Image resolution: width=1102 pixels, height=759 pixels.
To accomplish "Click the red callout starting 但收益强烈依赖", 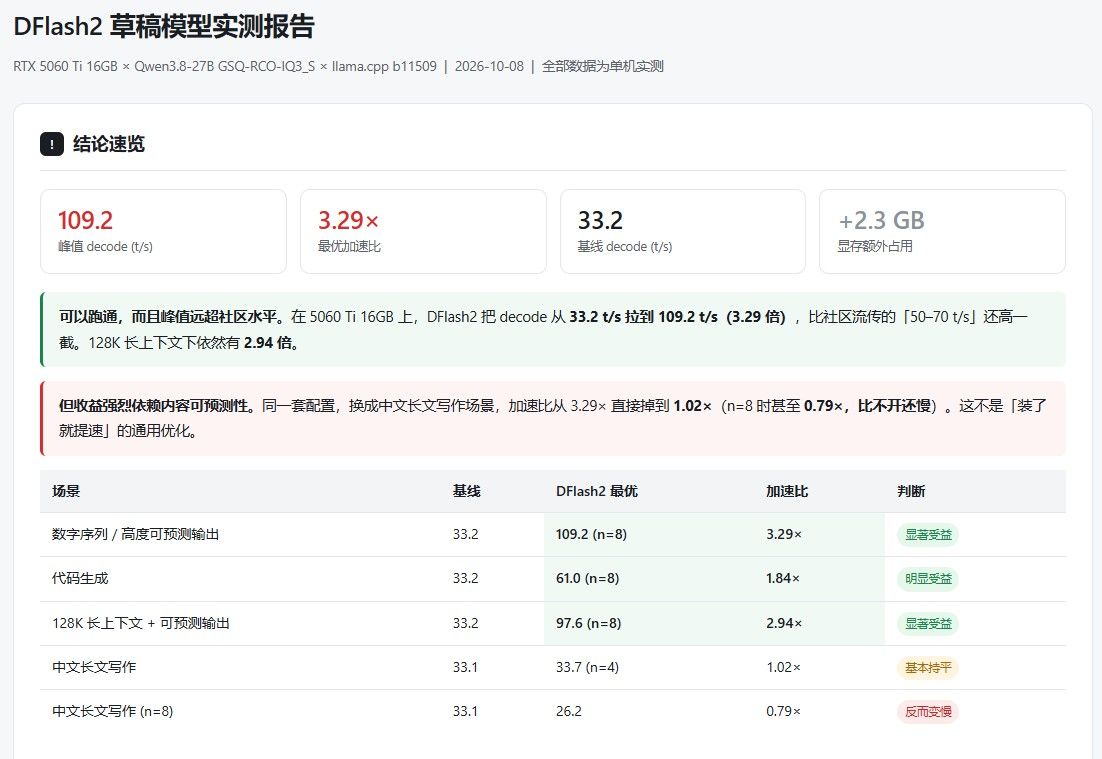I will point(553,418).
